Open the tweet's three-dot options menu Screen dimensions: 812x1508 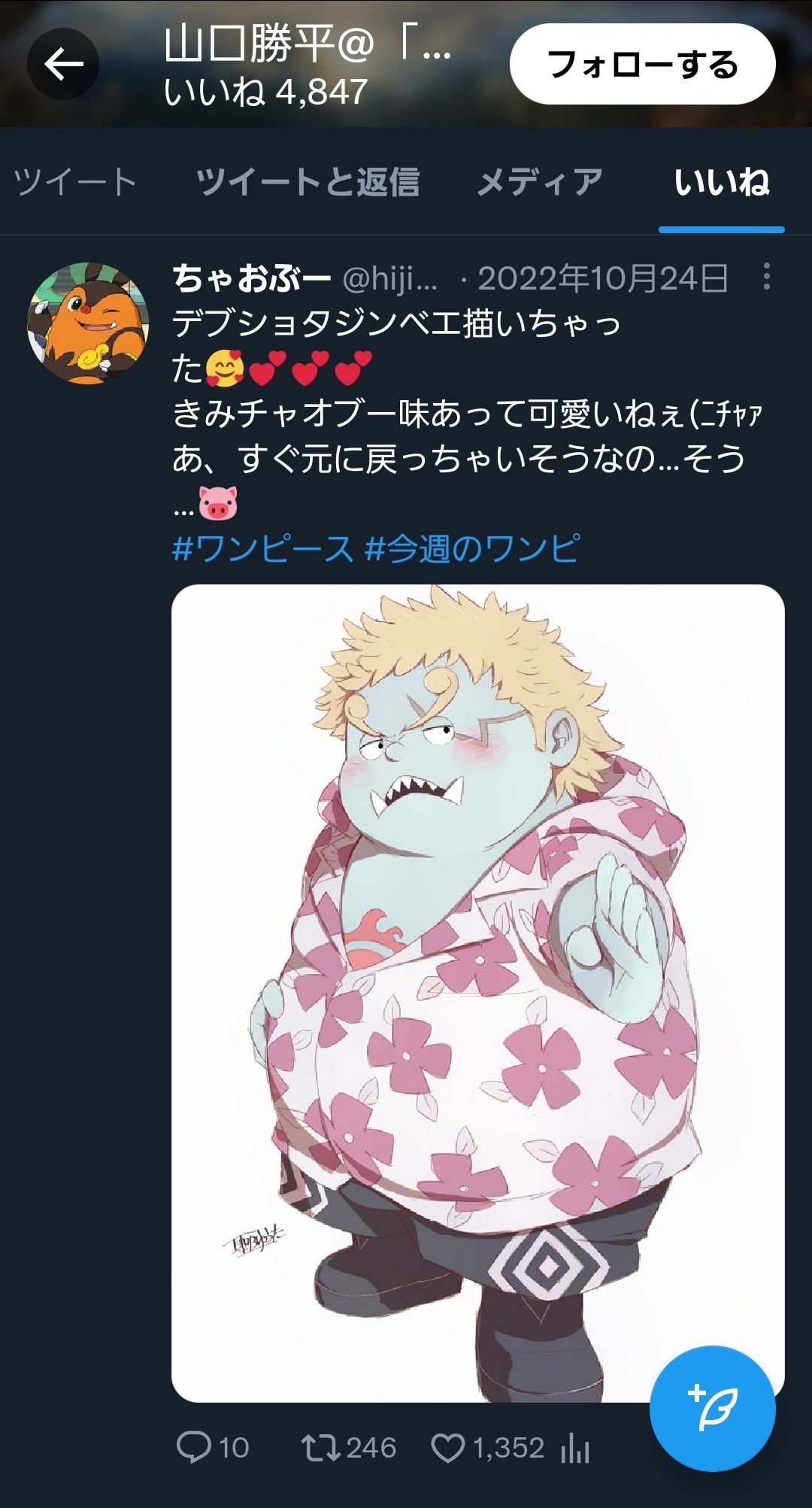click(x=766, y=277)
